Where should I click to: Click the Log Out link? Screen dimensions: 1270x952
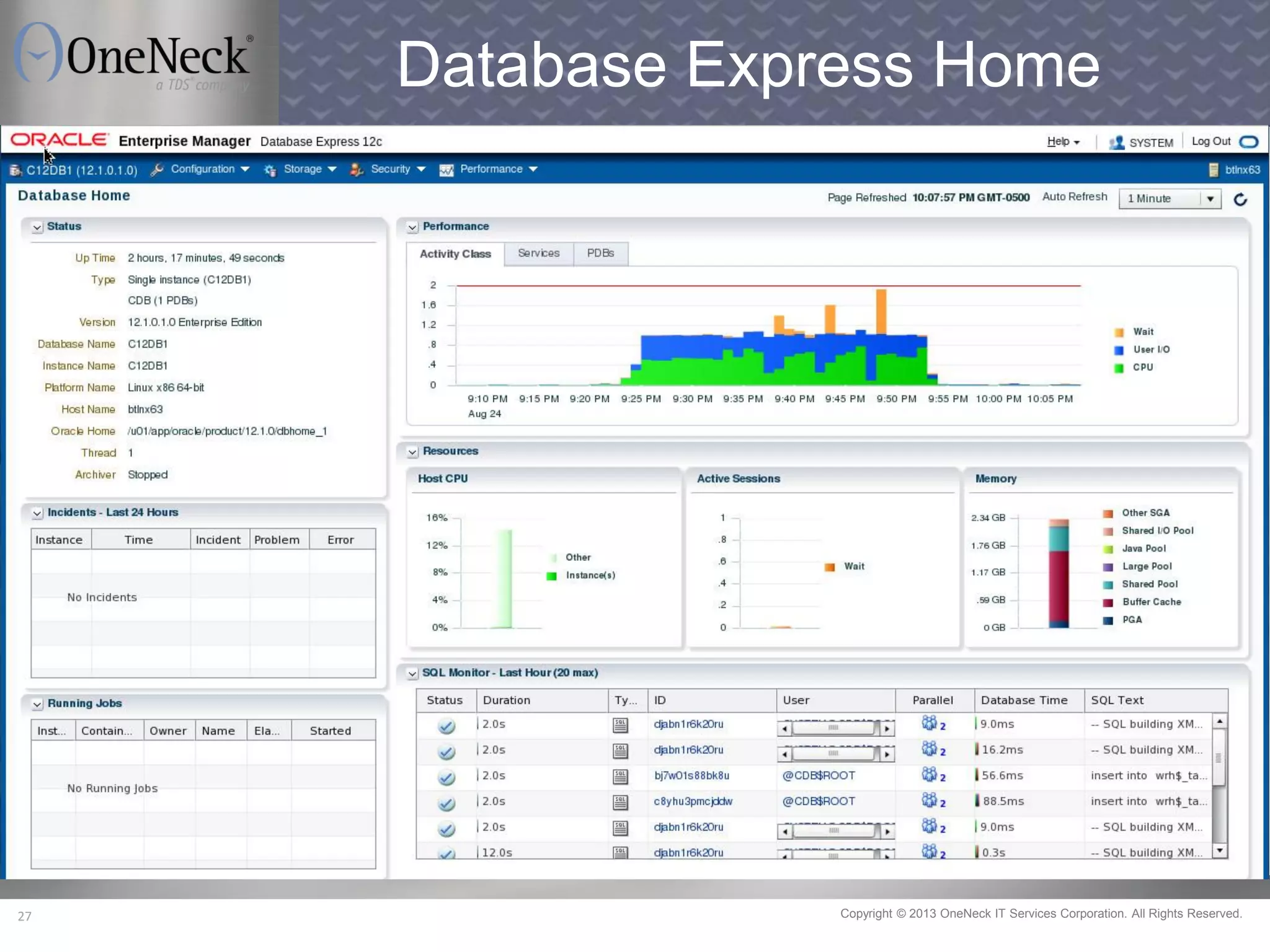1211,141
